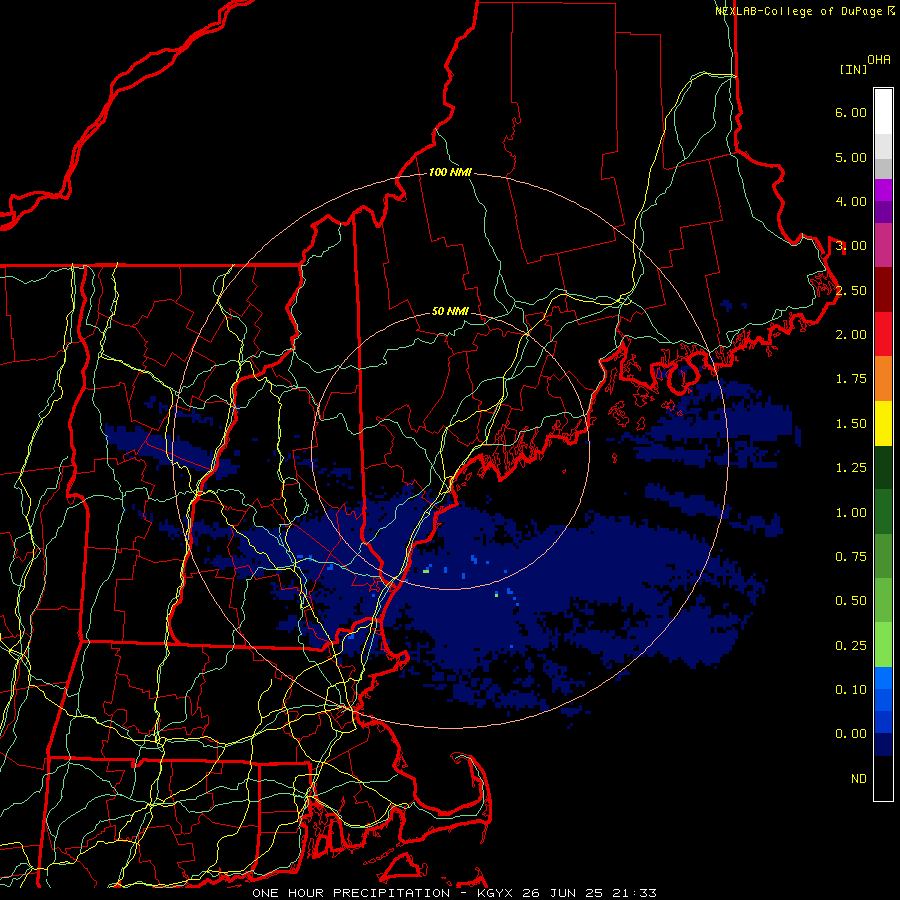Pick the white swatch atop the legend
The width and height of the screenshot is (900, 900).
click(883, 112)
